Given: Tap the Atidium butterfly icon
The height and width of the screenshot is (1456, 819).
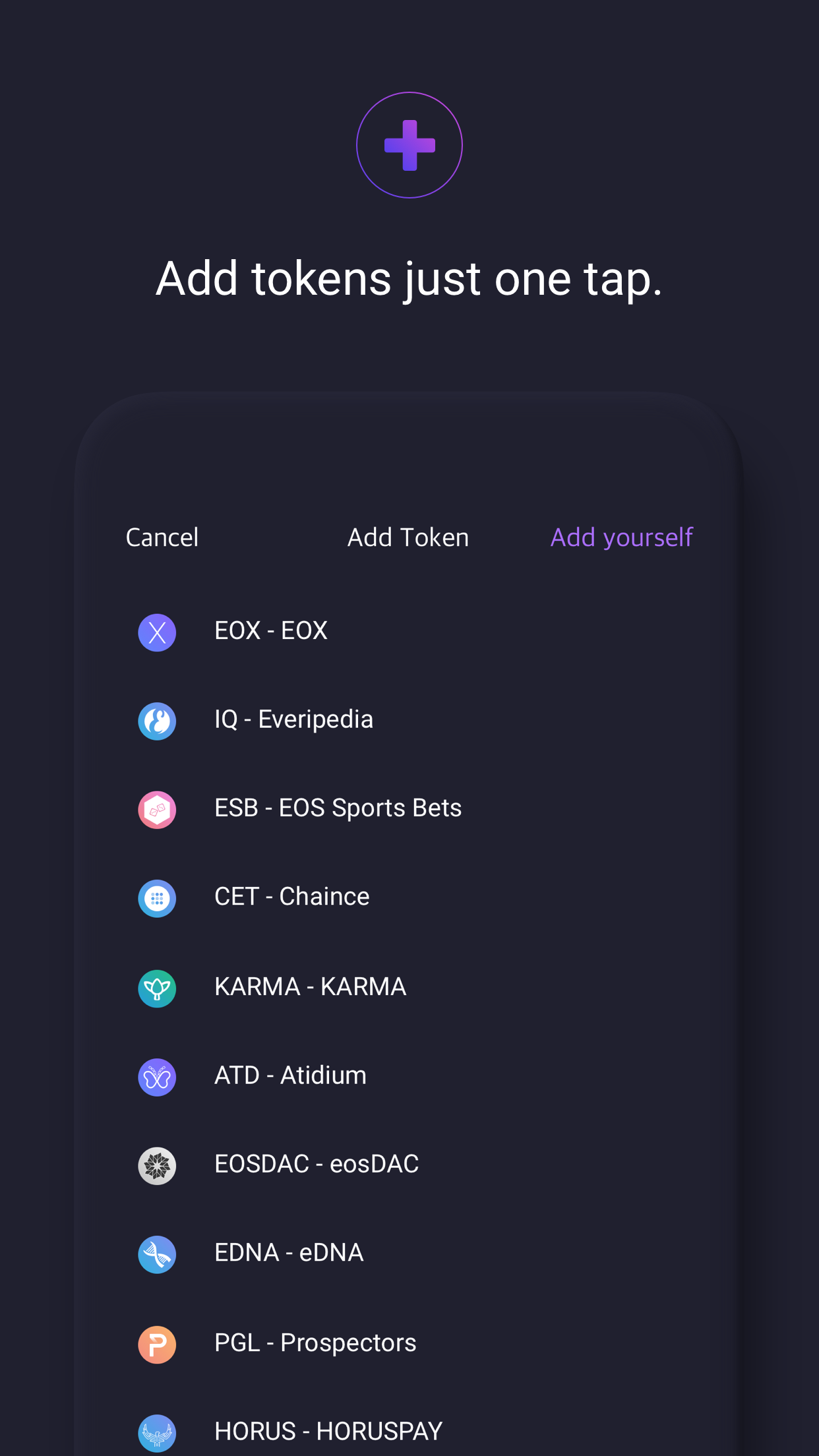Looking at the screenshot, I should click(157, 1077).
